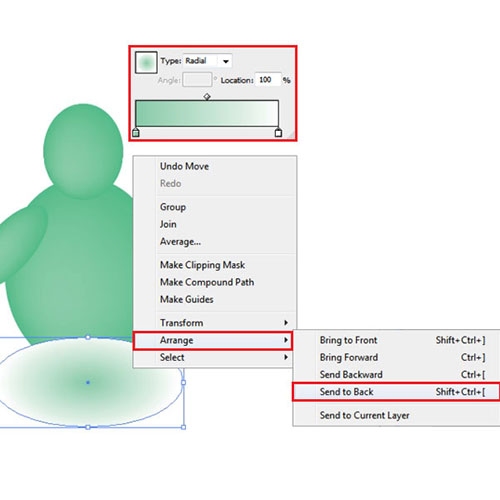Select the gradient midpoint diamond slider

point(207,97)
